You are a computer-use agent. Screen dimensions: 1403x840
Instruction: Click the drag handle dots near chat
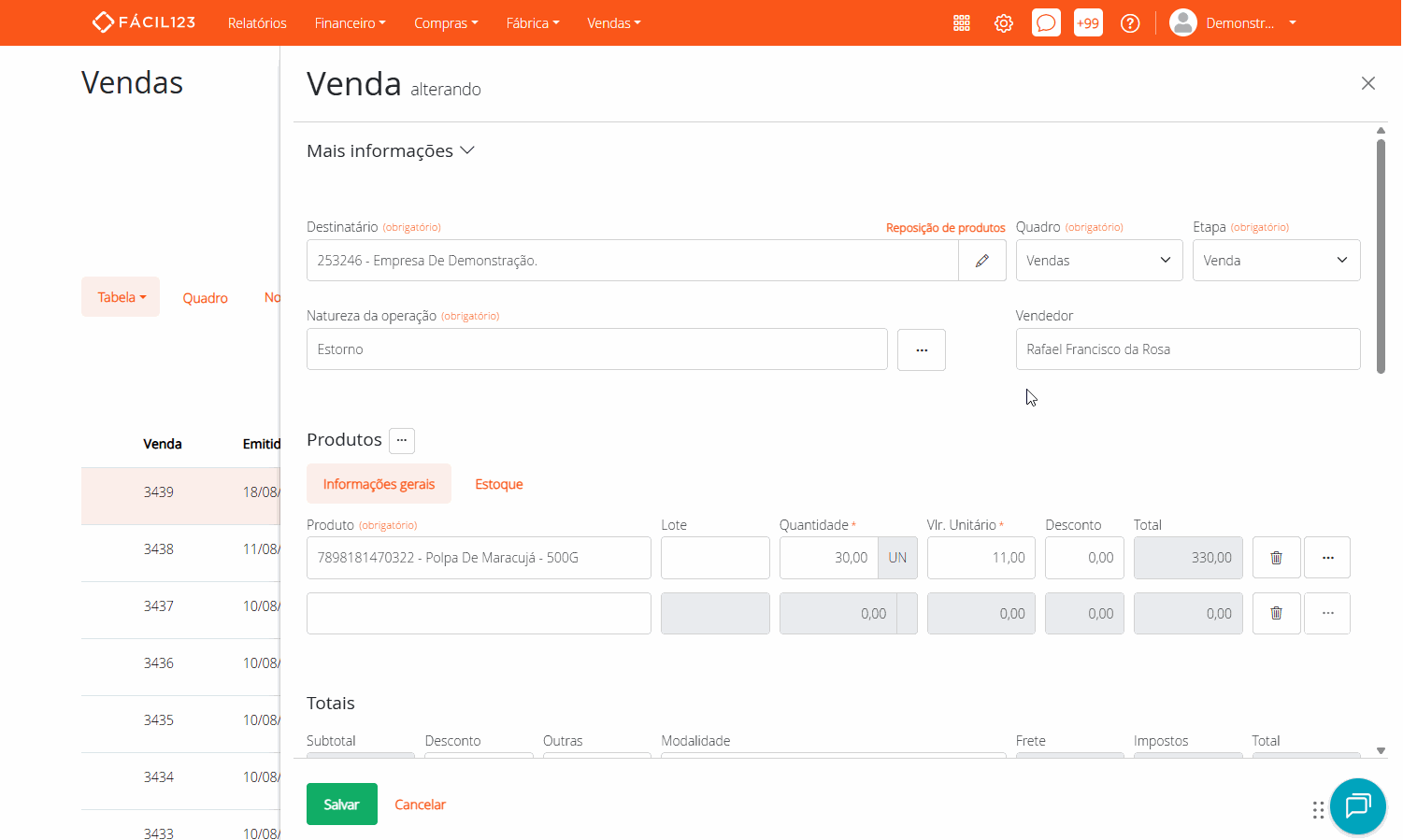(1318, 810)
